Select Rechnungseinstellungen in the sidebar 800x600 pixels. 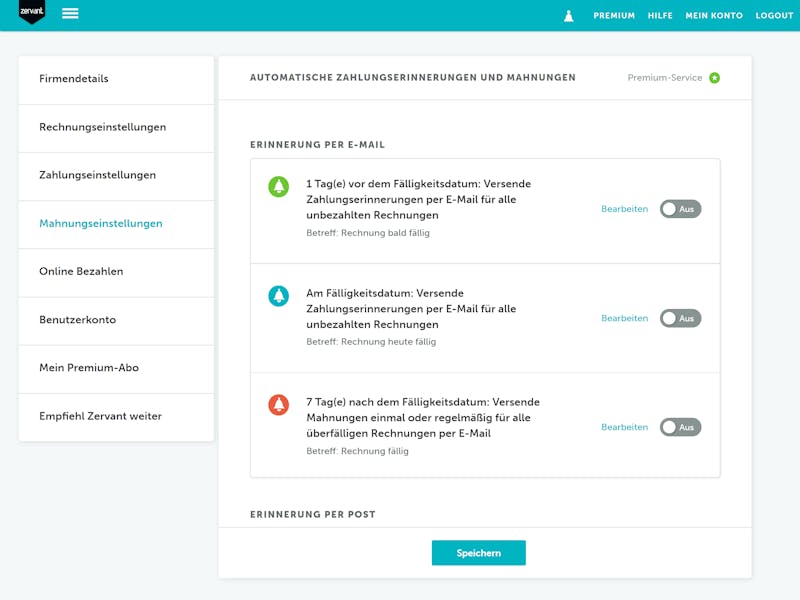coord(116,129)
